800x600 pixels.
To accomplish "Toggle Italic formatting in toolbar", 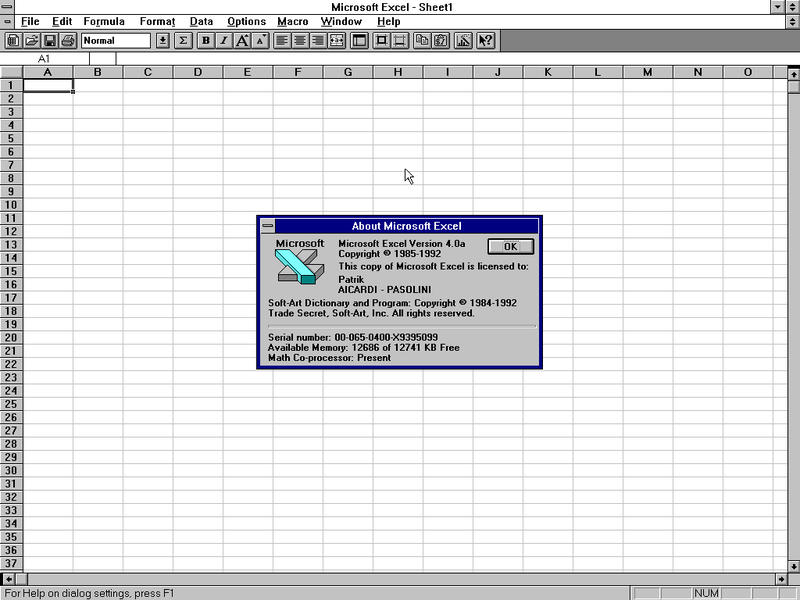I will [224, 41].
